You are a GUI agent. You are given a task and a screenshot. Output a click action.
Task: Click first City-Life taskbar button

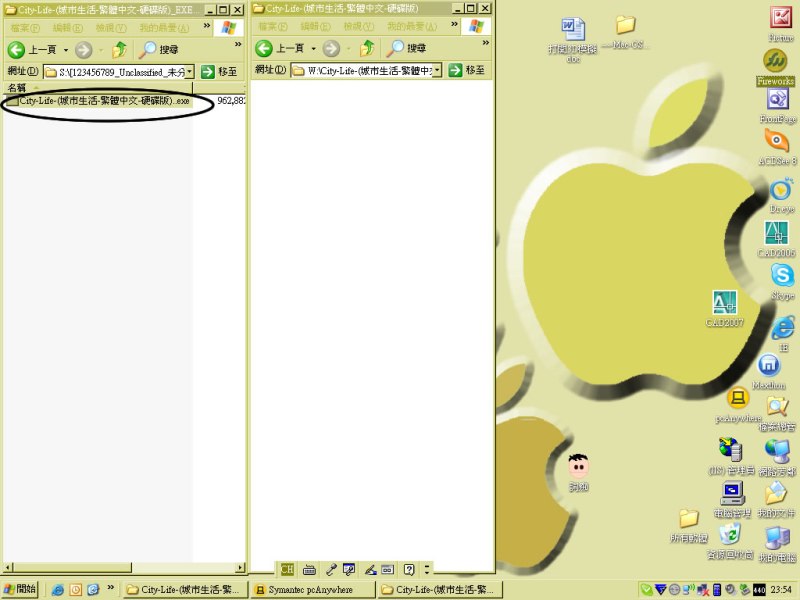tap(186, 589)
